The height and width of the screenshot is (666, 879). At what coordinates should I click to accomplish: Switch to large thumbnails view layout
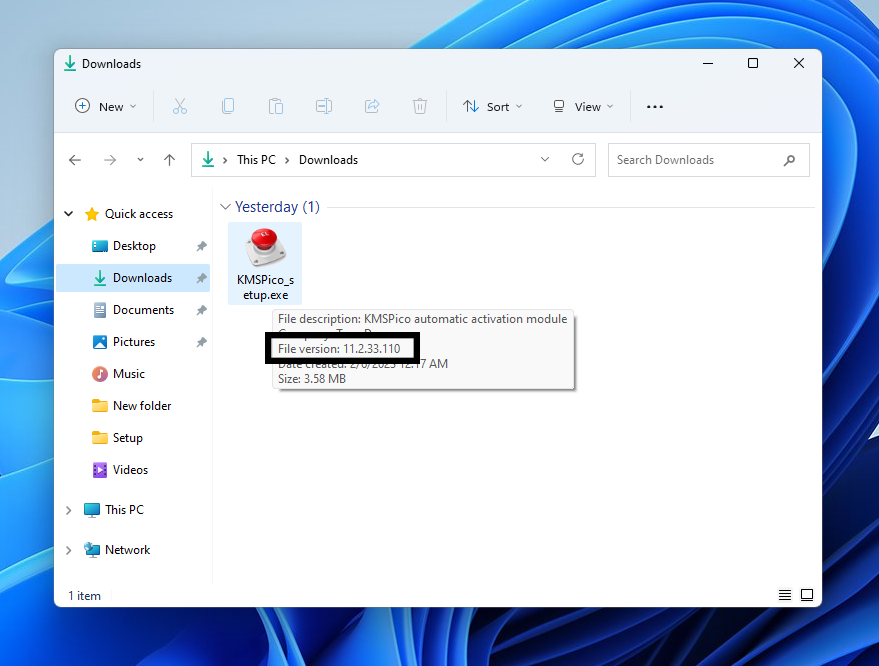click(x=807, y=595)
